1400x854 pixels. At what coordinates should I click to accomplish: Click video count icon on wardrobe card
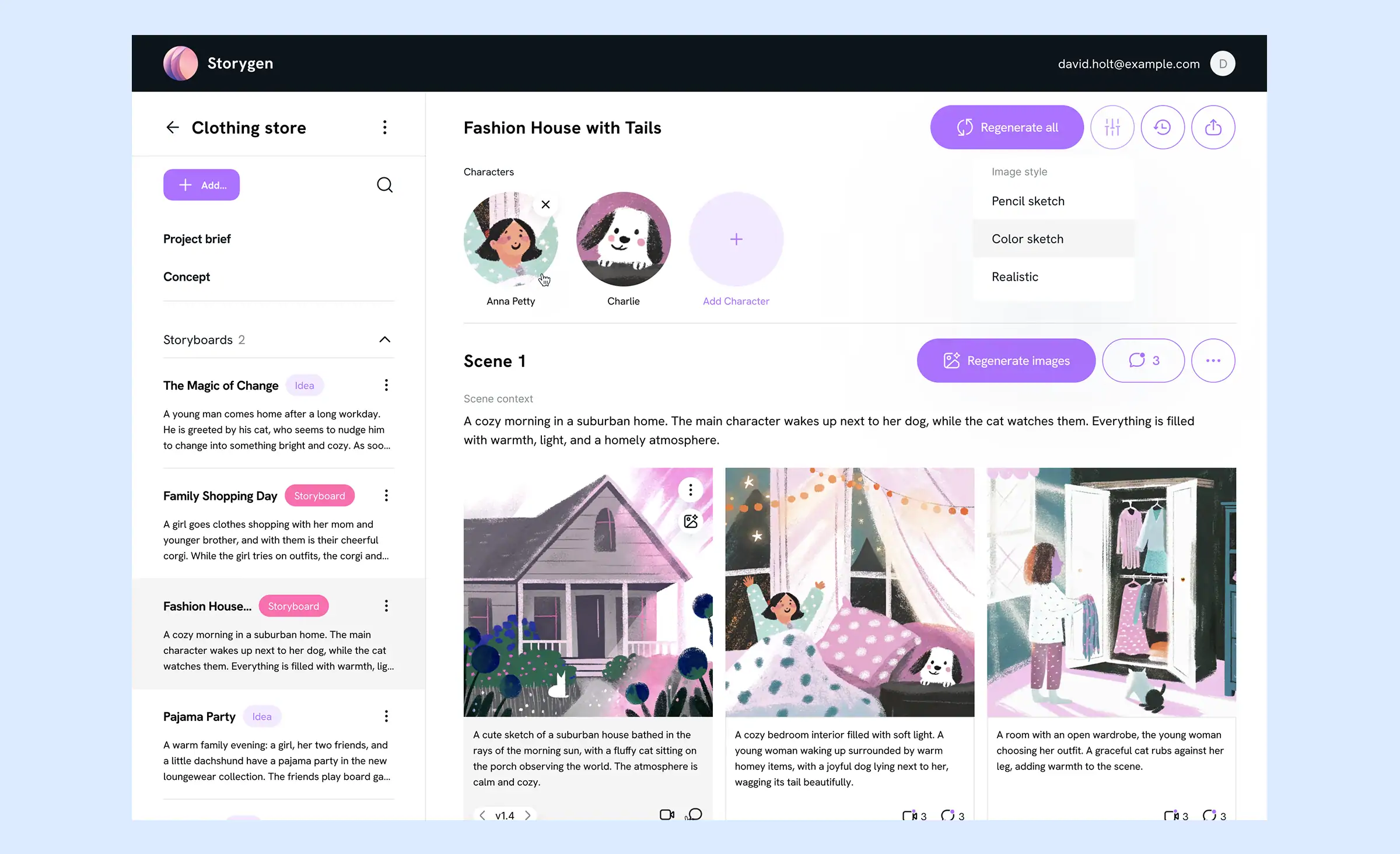coord(1176,815)
